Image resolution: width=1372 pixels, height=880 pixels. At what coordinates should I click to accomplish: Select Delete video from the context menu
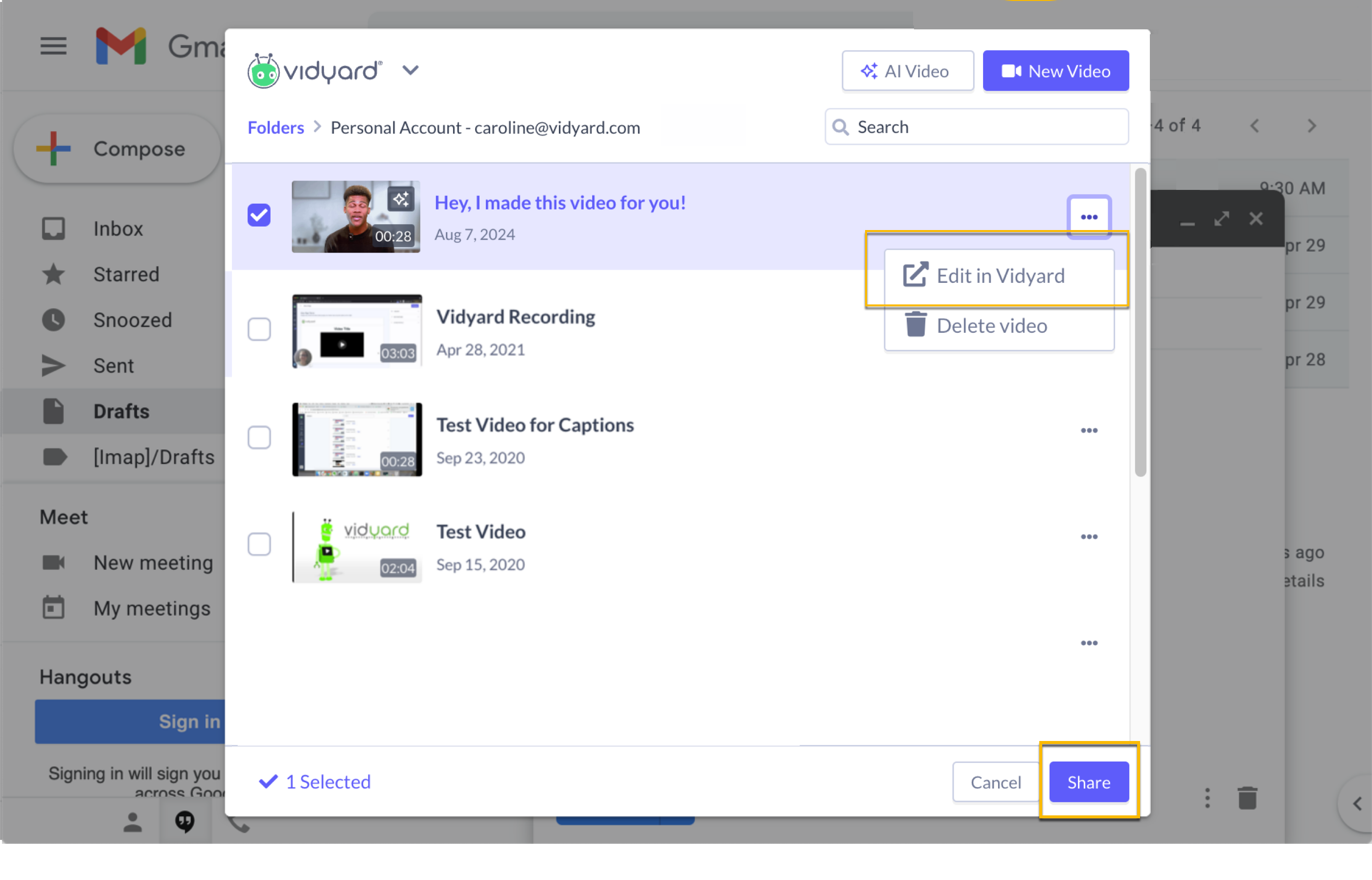click(x=992, y=325)
